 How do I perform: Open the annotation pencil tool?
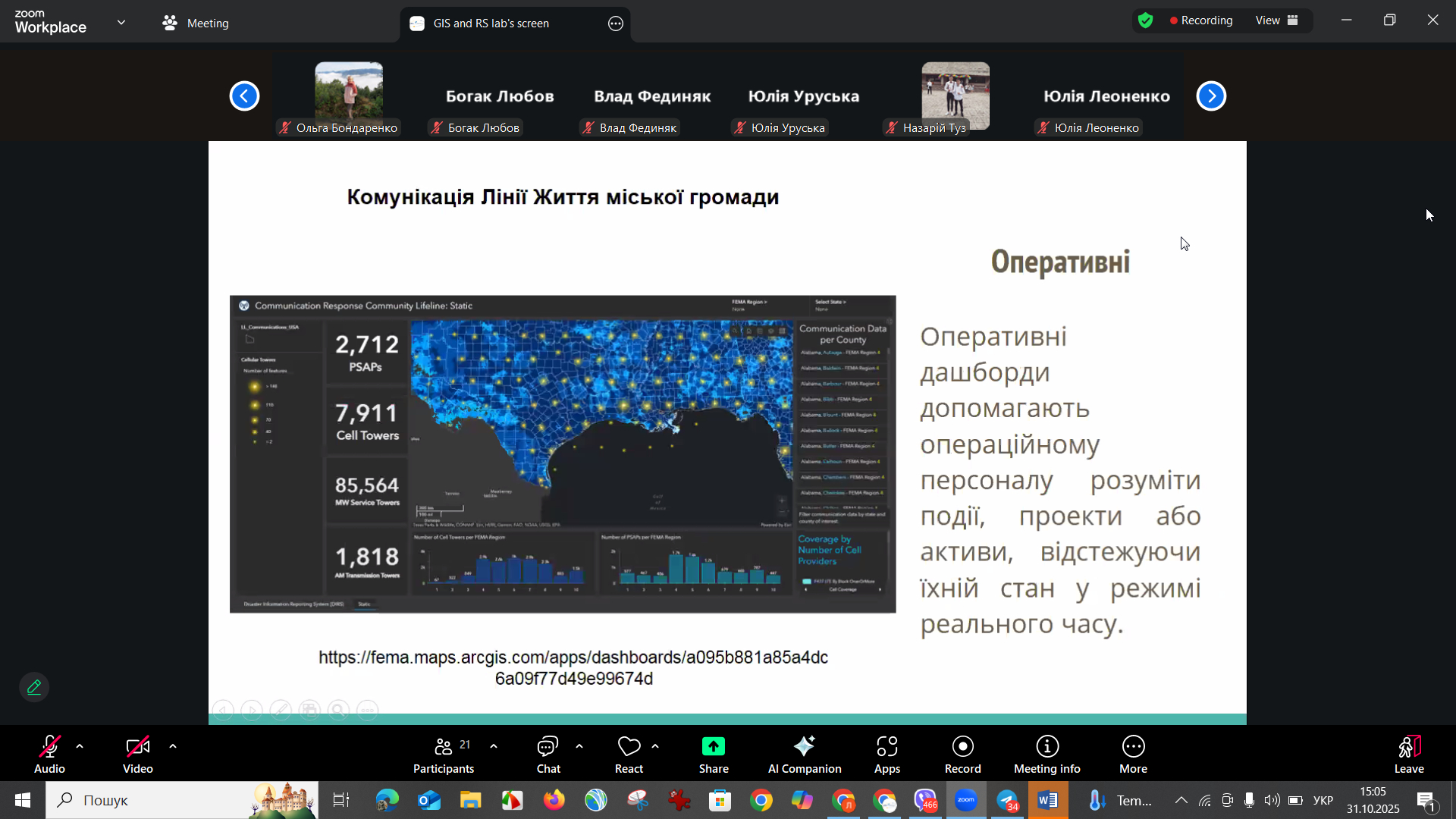click(34, 687)
